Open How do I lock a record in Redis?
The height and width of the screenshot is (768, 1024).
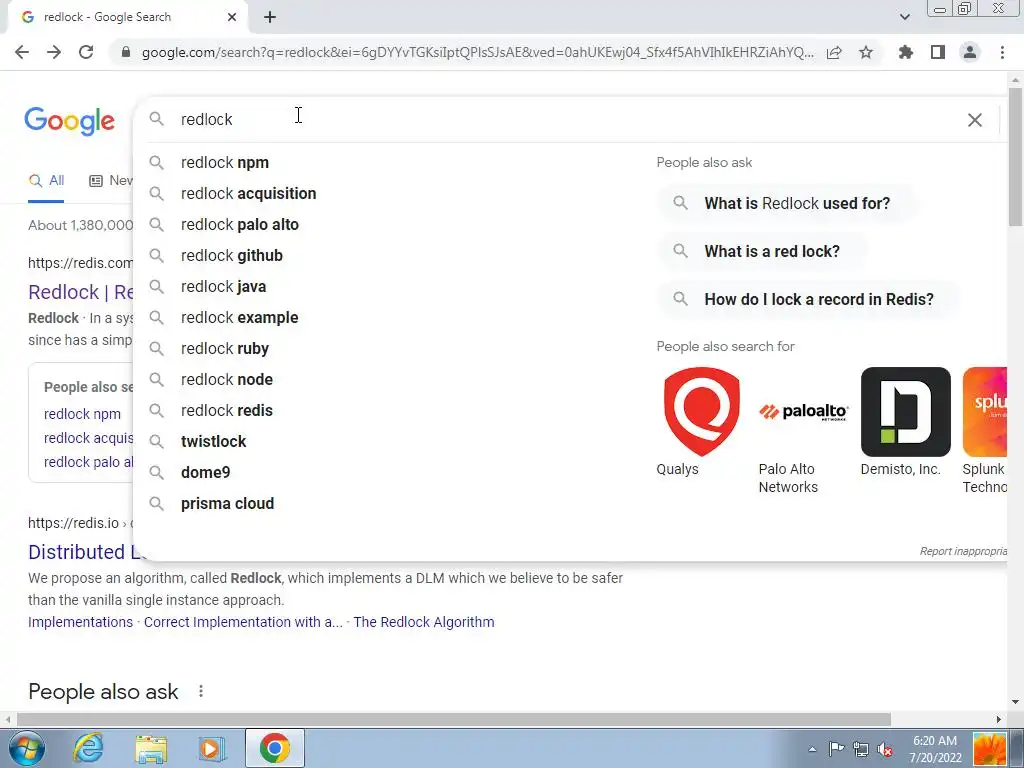pos(808,299)
